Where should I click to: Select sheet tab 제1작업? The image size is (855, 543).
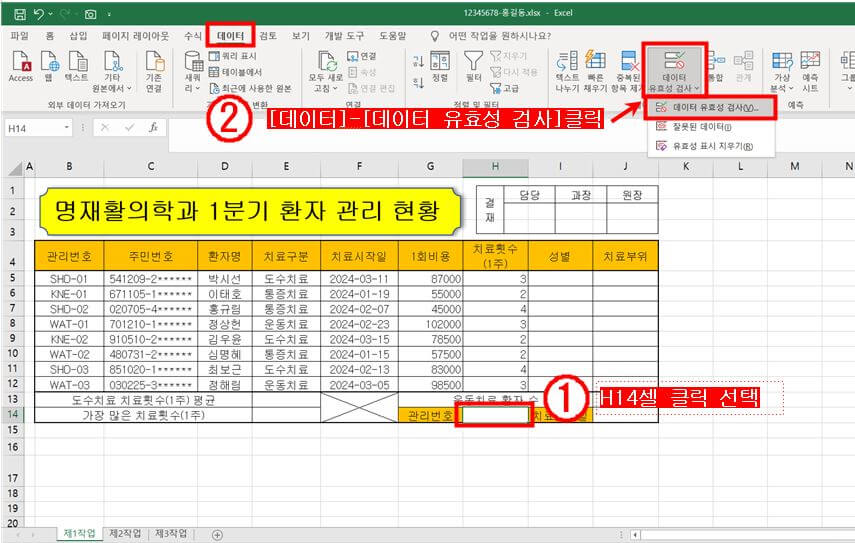pos(79,533)
